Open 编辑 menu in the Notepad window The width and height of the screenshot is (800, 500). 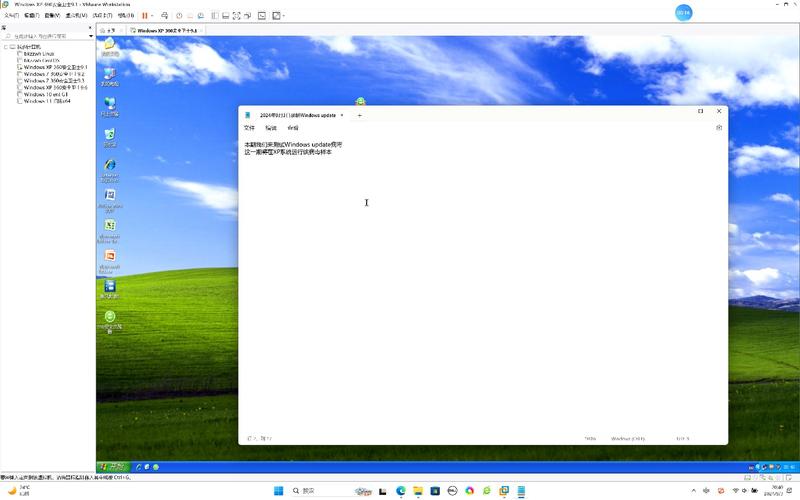[271, 128]
